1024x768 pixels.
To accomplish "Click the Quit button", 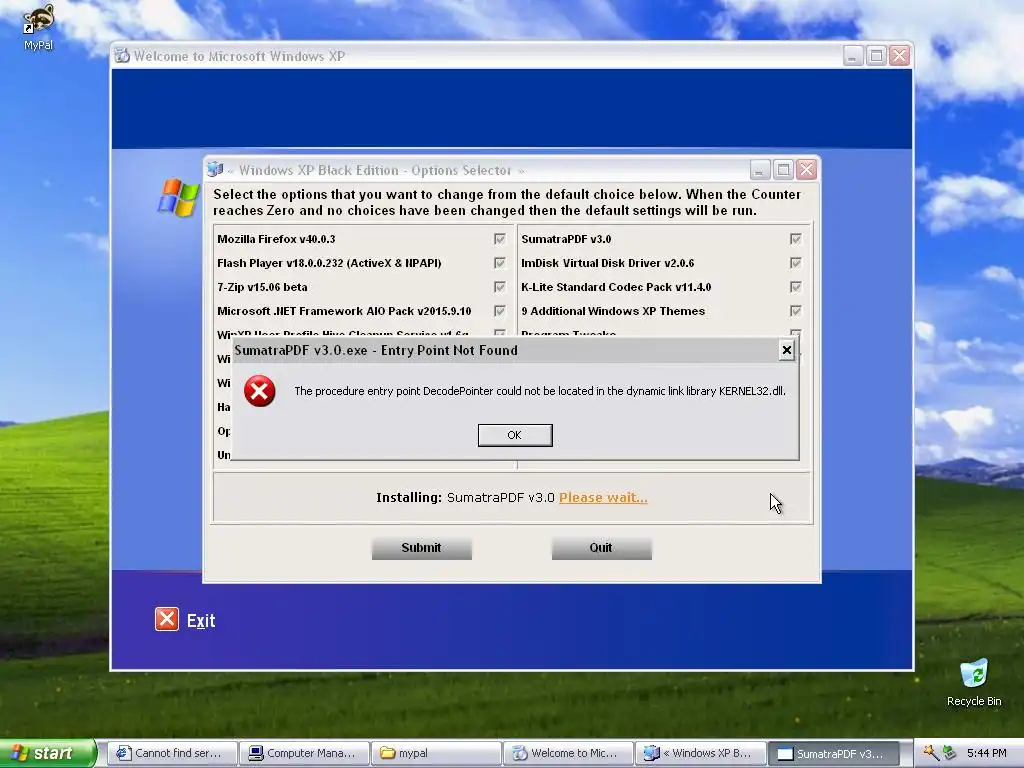I will (x=601, y=548).
